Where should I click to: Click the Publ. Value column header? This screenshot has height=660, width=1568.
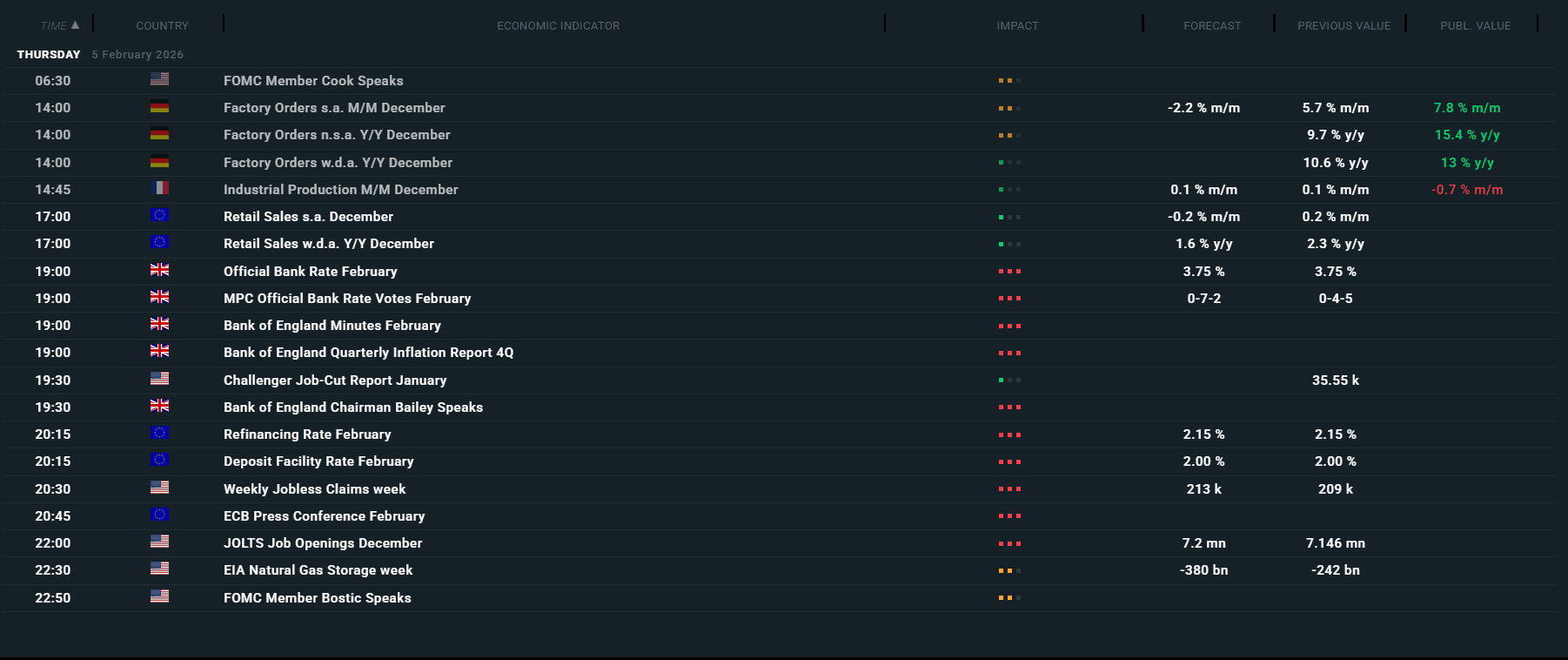1475,26
